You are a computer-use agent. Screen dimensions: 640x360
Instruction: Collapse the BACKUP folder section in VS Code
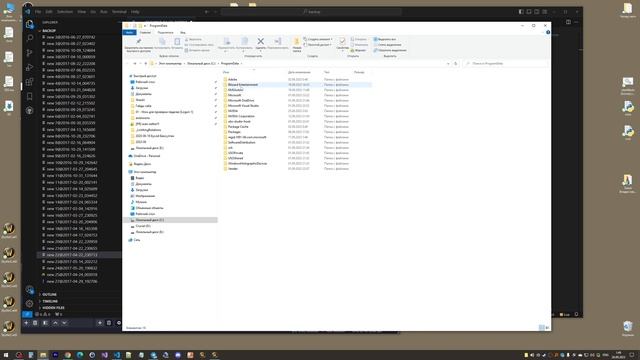click(49, 31)
